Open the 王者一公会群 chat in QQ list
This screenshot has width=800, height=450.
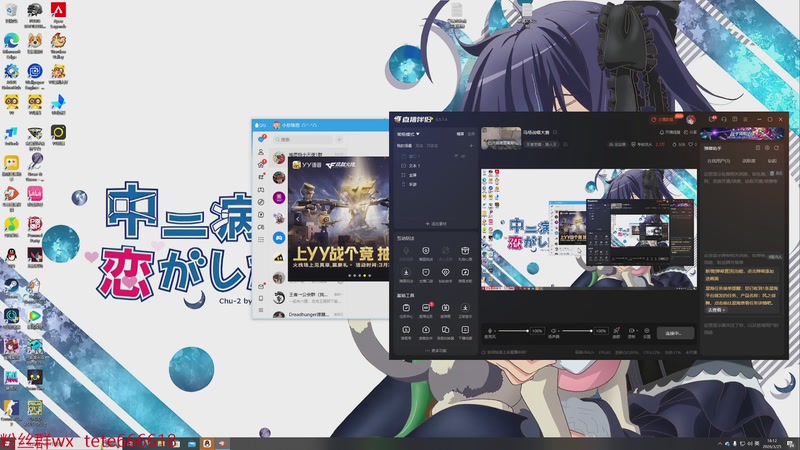point(308,297)
